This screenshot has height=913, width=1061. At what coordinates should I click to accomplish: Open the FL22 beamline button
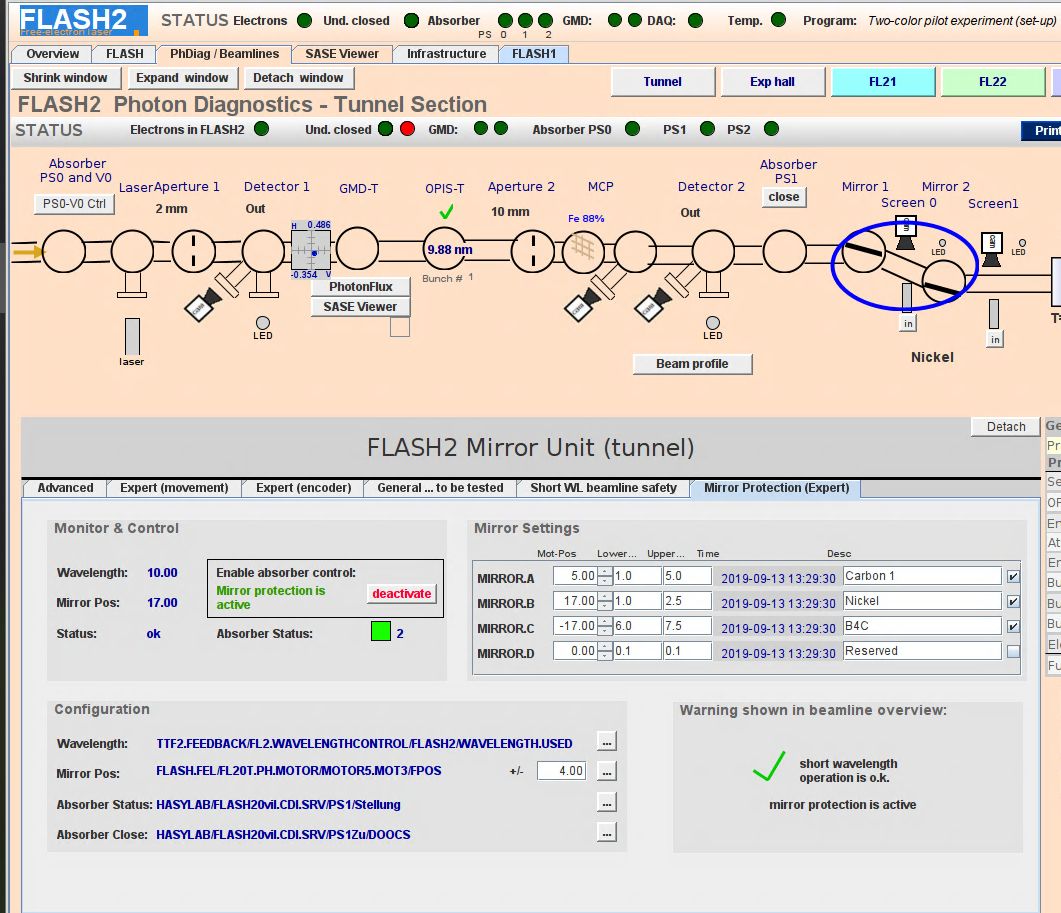pyautogui.click(x=993, y=82)
